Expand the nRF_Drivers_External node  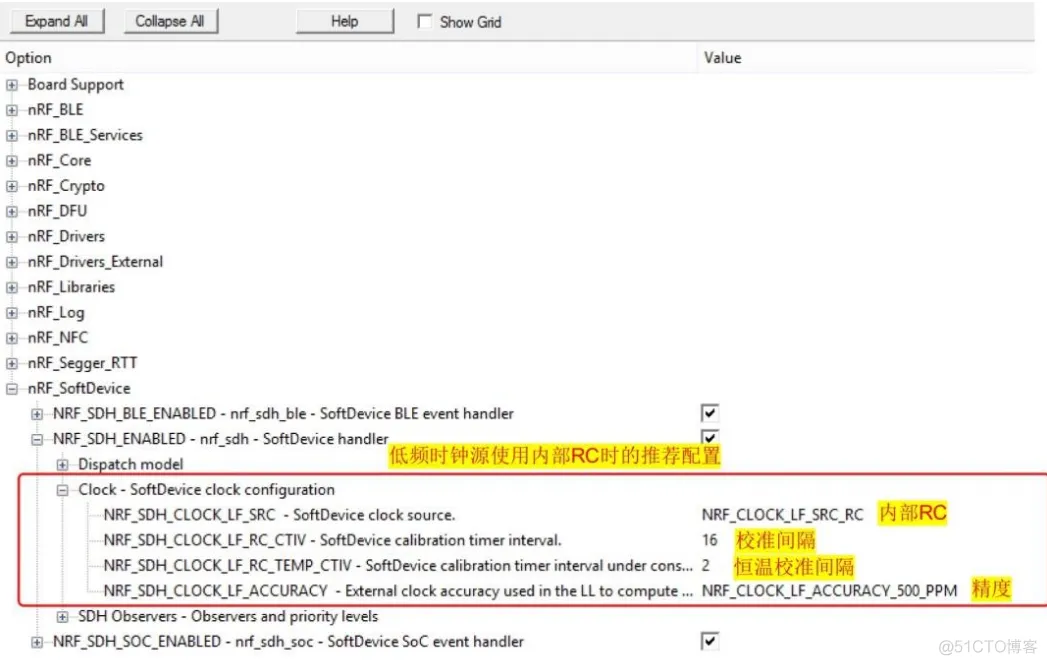tap(12, 262)
